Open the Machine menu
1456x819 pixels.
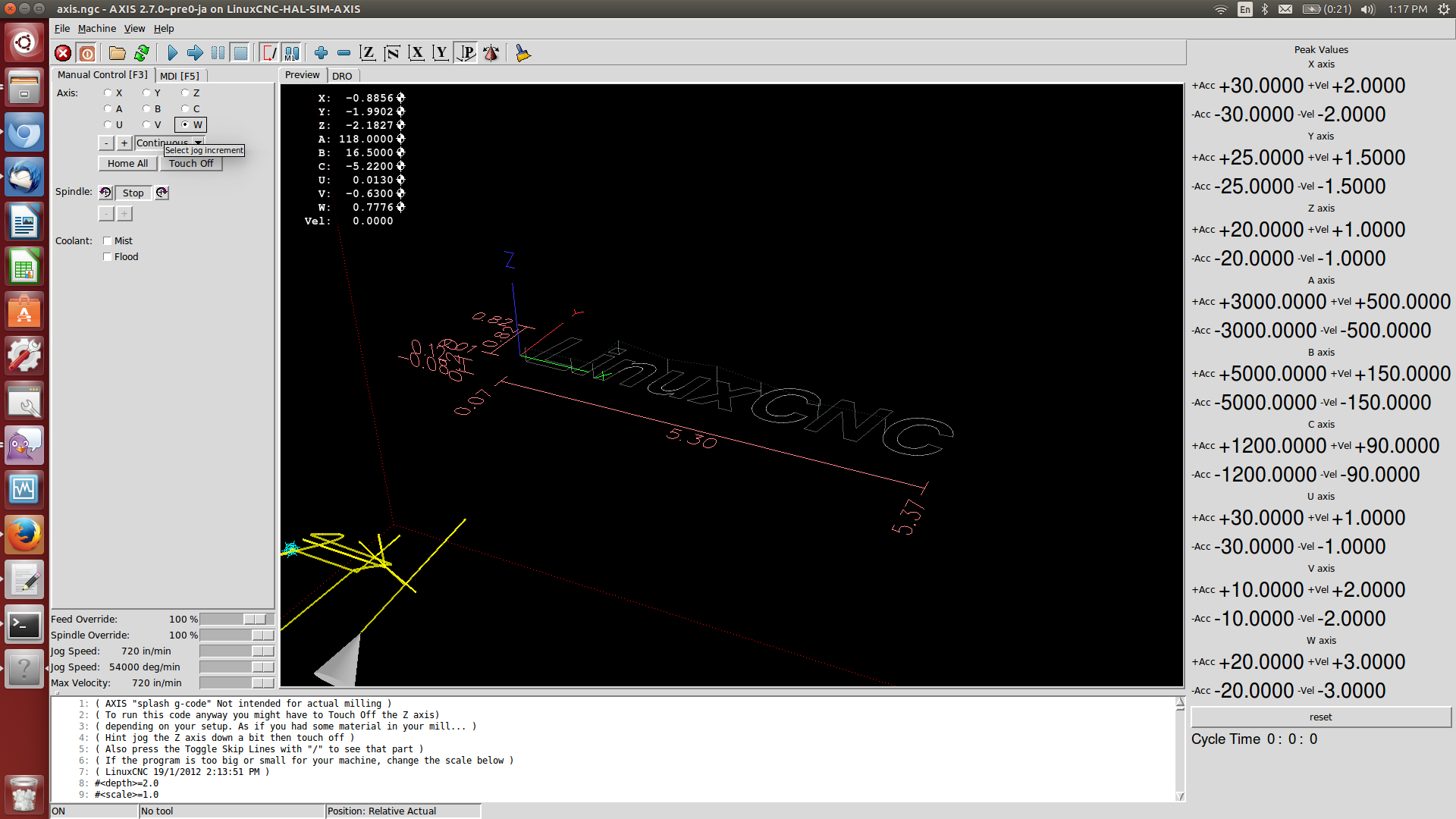coord(97,29)
